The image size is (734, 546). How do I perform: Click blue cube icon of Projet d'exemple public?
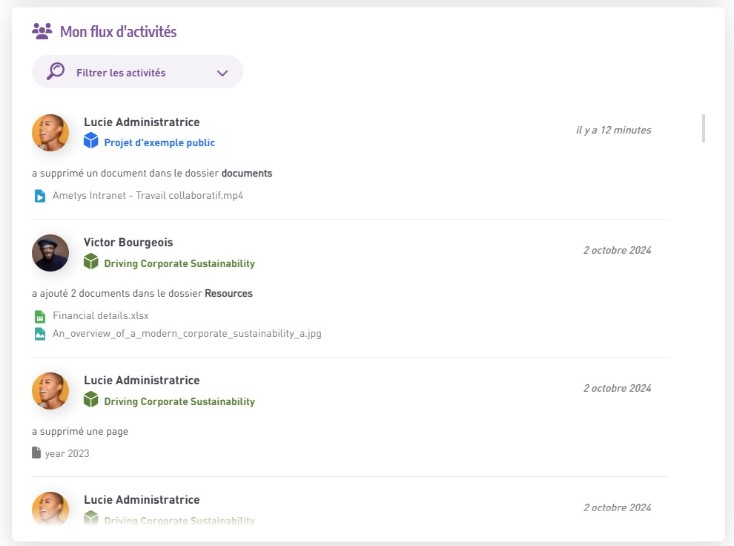[x=91, y=142]
